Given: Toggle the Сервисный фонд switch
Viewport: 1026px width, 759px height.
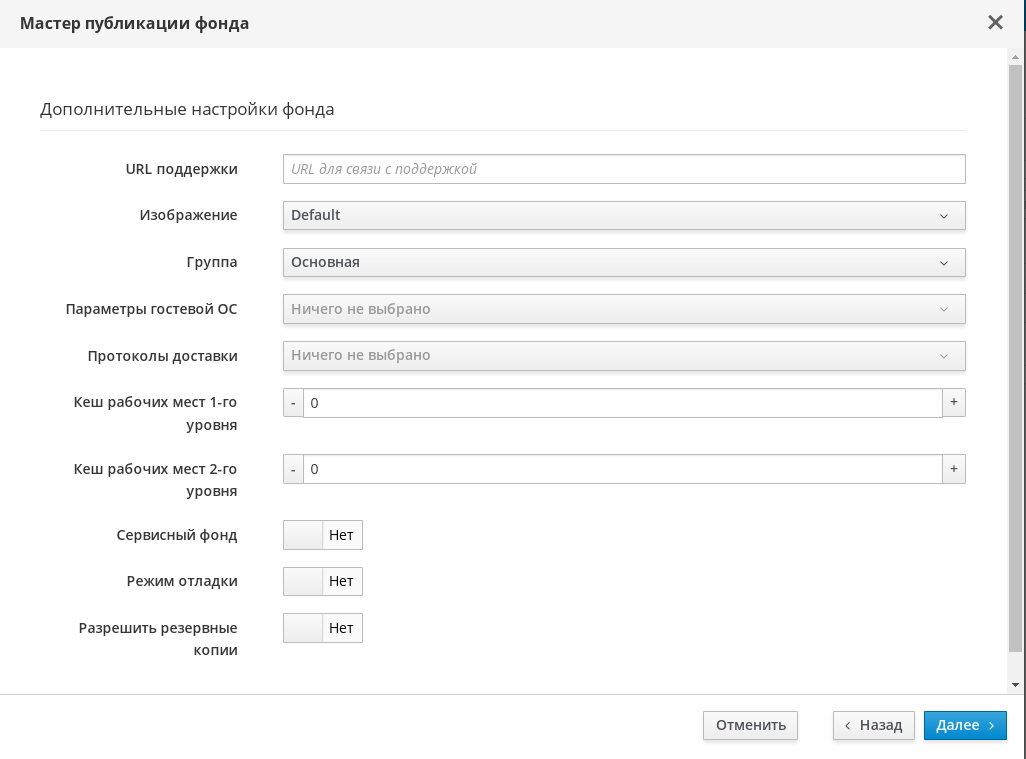Looking at the screenshot, I should [x=322, y=535].
